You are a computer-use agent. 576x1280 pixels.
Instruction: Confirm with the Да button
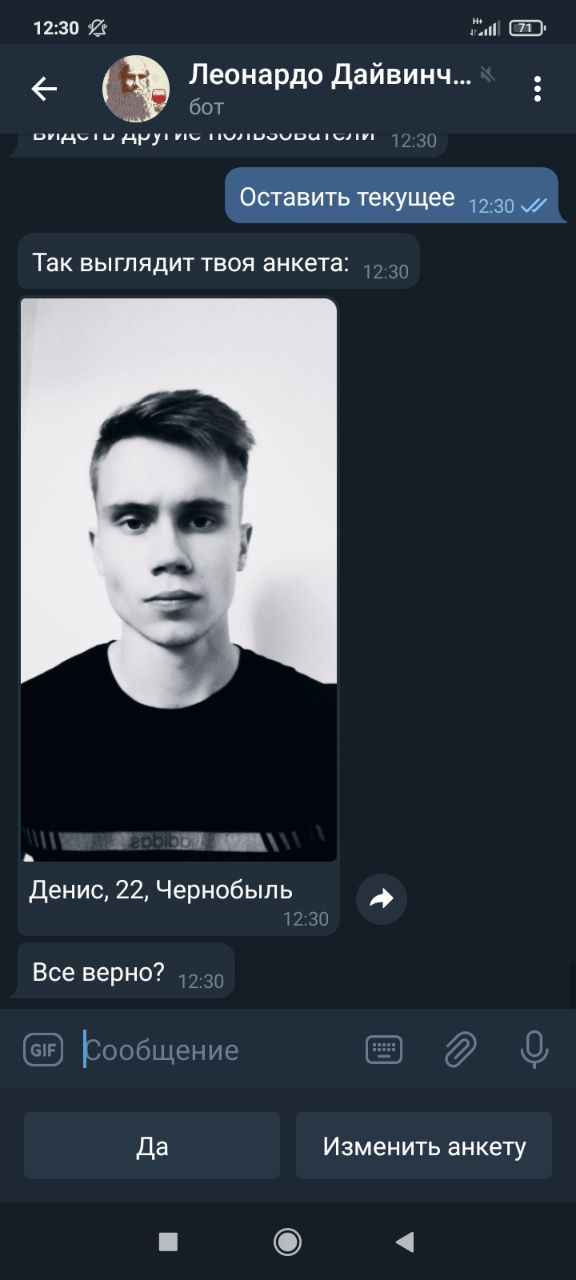pyautogui.click(x=152, y=1146)
